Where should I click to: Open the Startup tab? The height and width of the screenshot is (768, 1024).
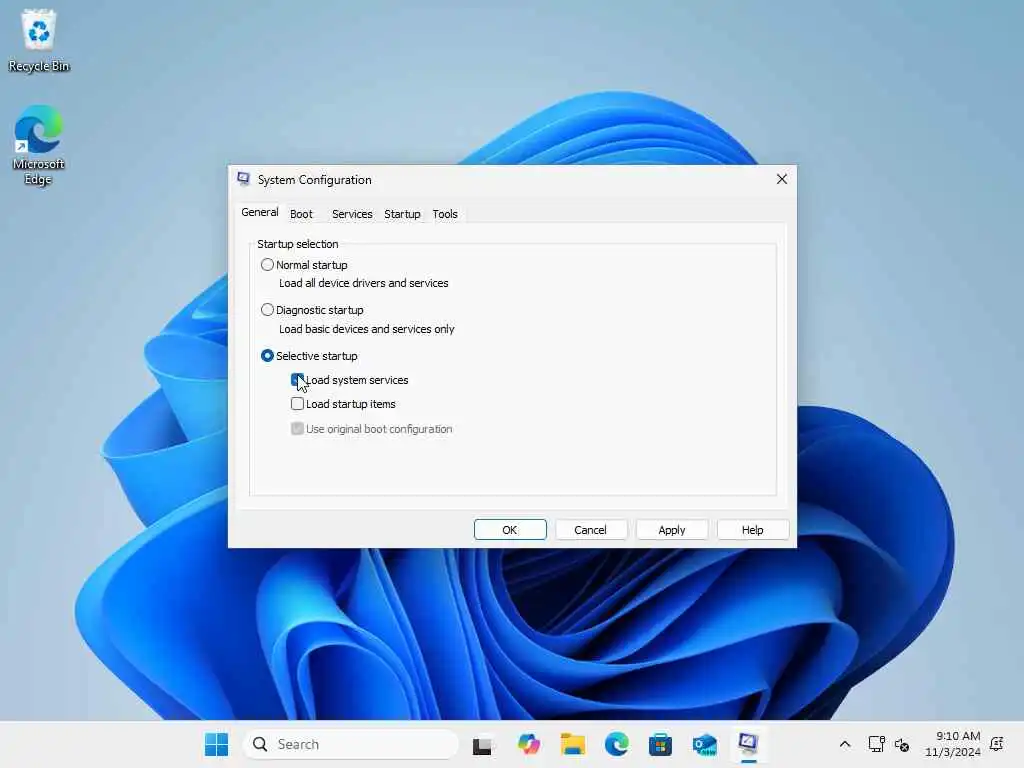(402, 214)
